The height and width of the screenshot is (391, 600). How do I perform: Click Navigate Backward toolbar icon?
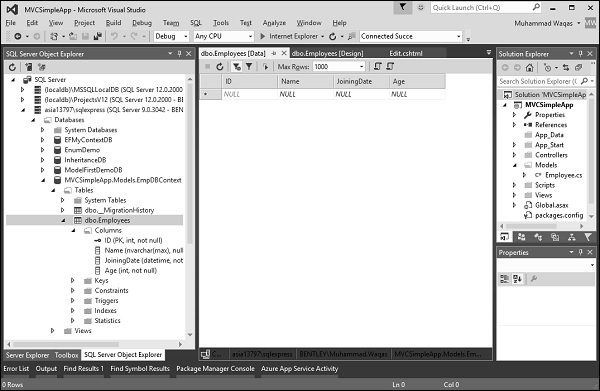(x=18, y=36)
